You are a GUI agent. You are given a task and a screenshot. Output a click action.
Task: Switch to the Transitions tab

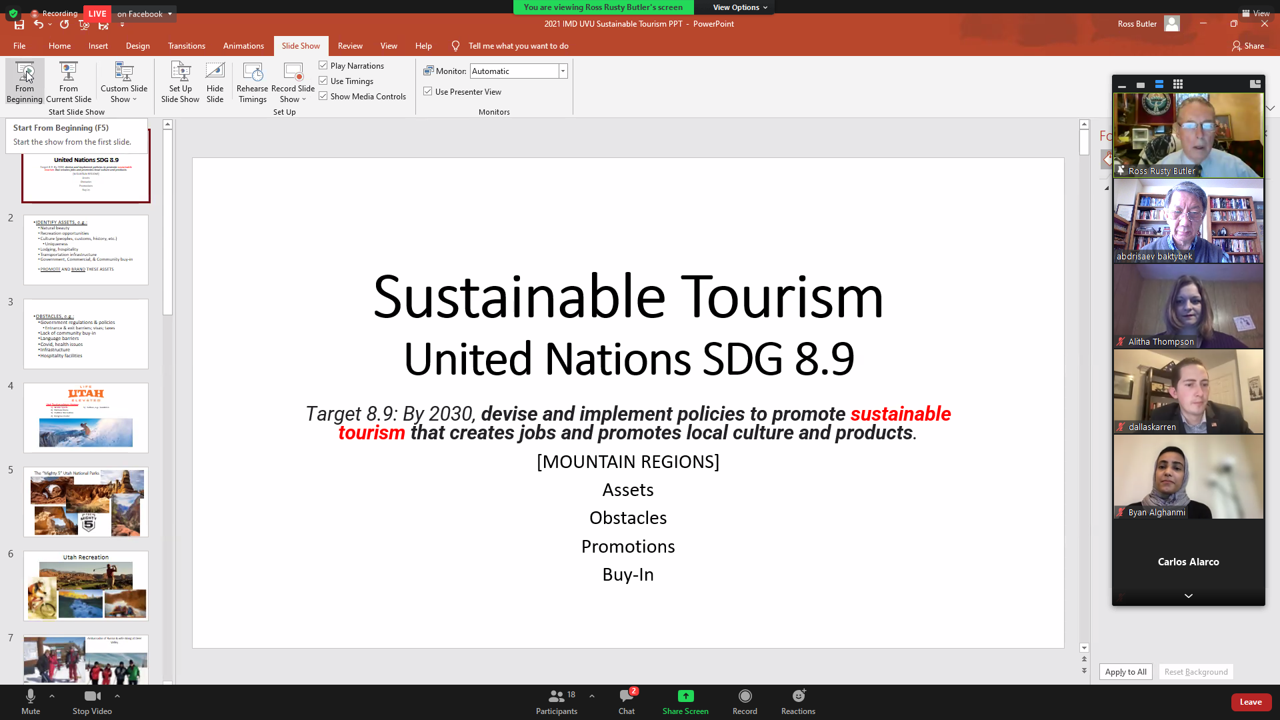(x=186, y=46)
